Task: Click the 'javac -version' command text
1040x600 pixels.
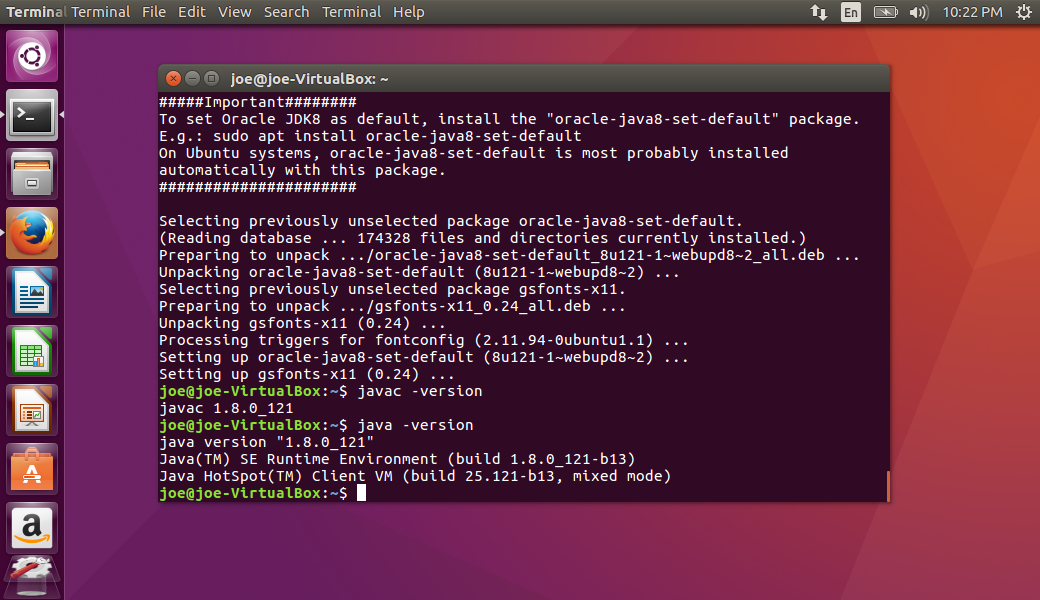Action: coord(420,391)
